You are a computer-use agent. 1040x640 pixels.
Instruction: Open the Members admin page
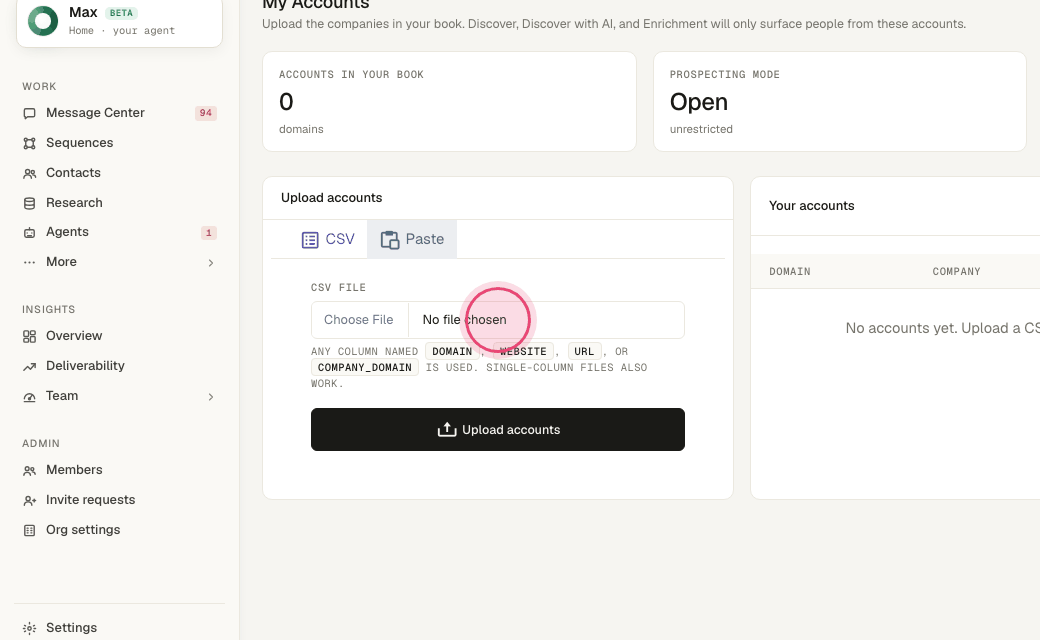[x=119, y=470]
